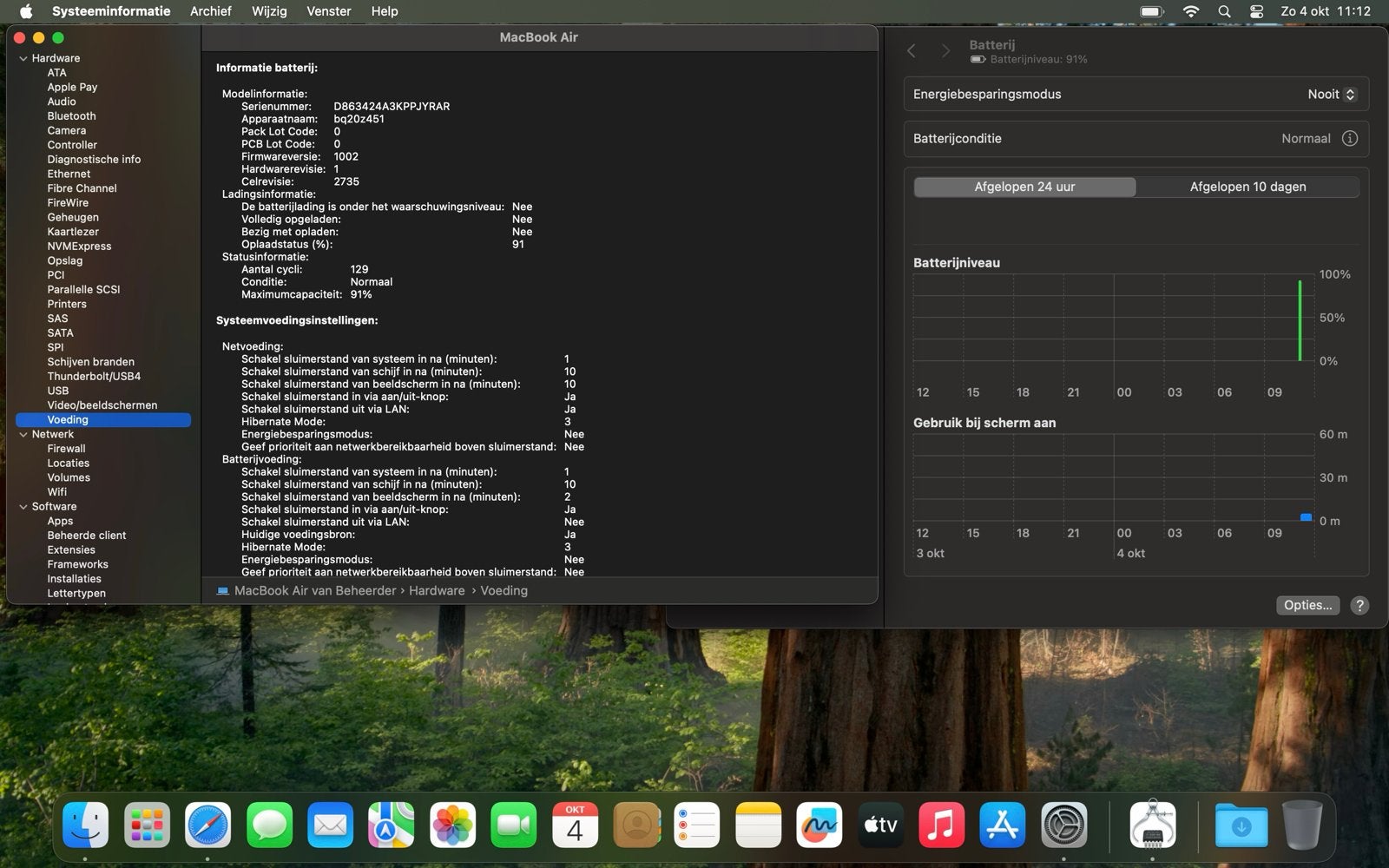Select Bluetooth in Hardware list

point(72,116)
